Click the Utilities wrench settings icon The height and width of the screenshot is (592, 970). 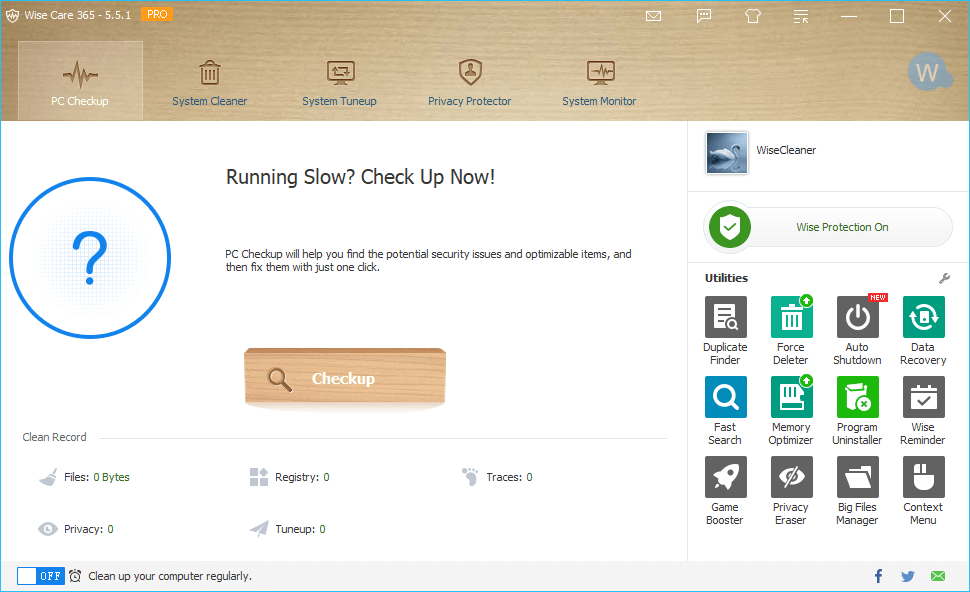tap(944, 278)
